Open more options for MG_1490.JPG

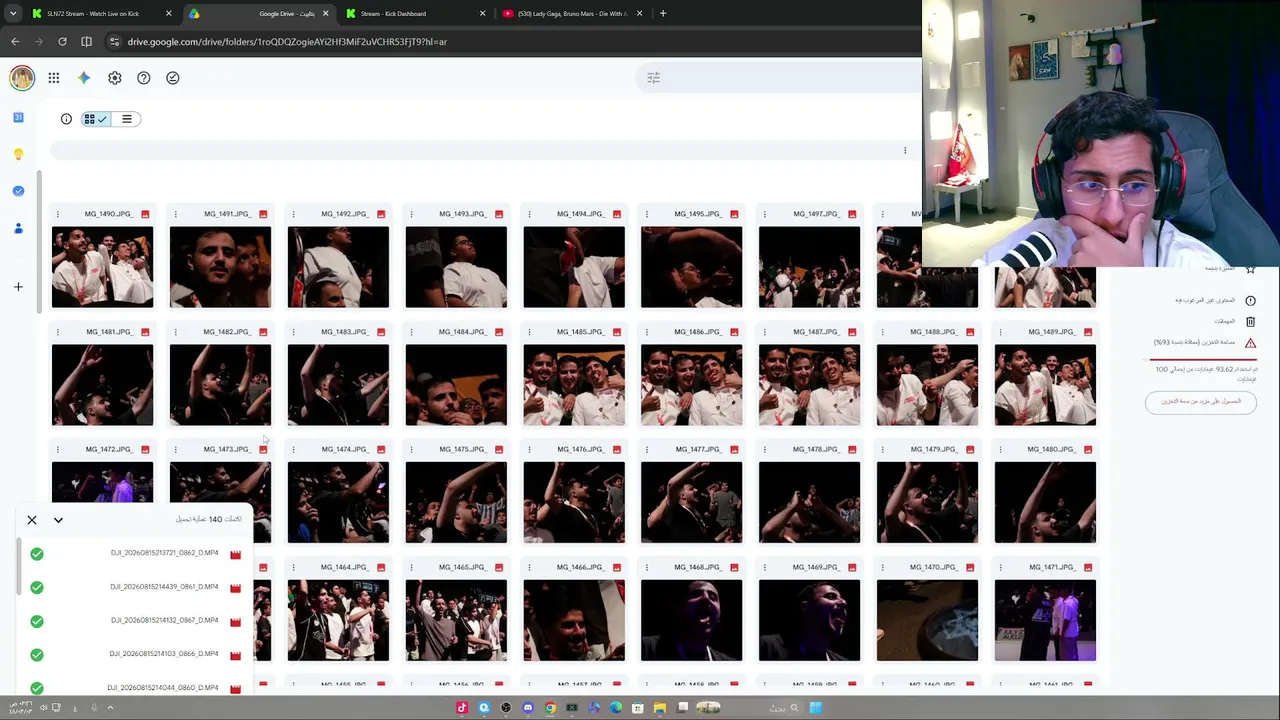coord(57,214)
